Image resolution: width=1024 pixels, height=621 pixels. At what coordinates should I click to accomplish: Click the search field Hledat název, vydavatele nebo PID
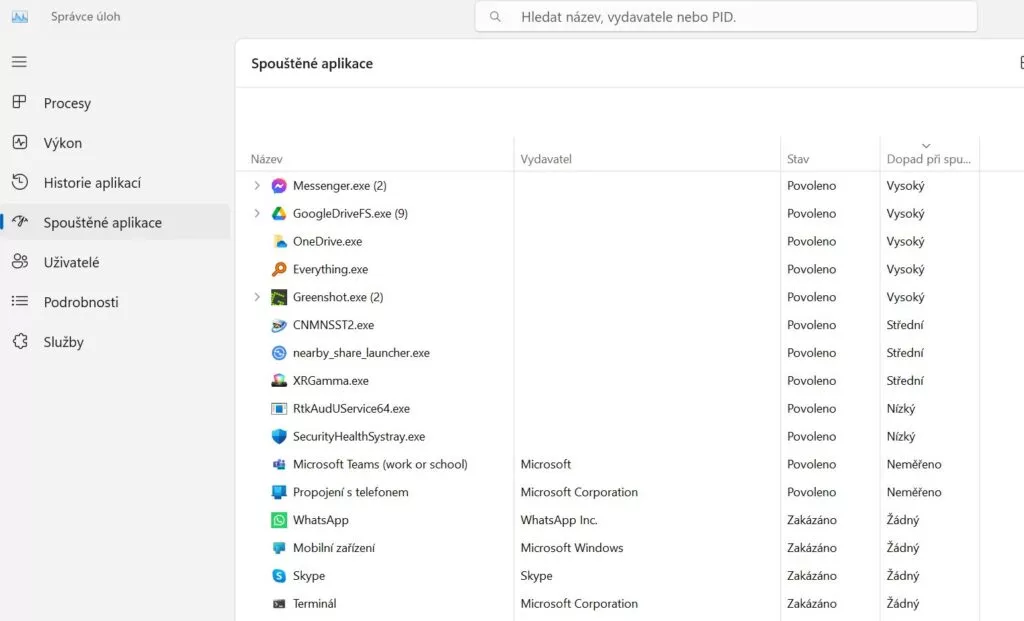pos(726,17)
